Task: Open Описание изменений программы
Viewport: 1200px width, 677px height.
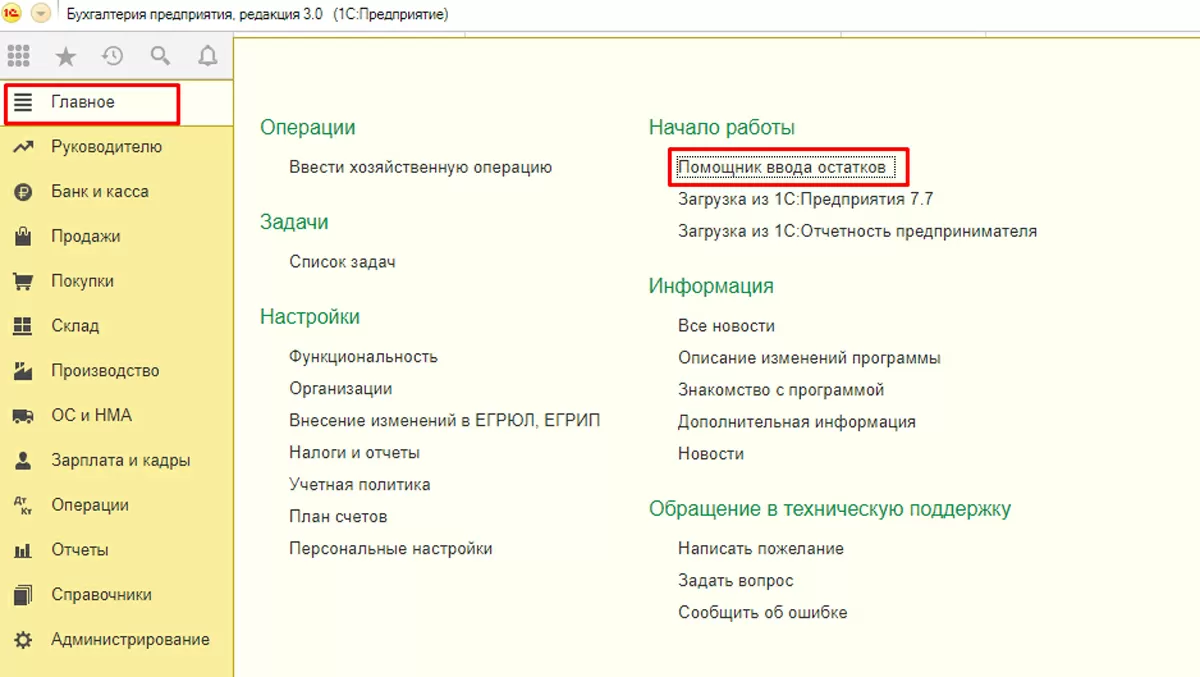Action: [809, 358]
